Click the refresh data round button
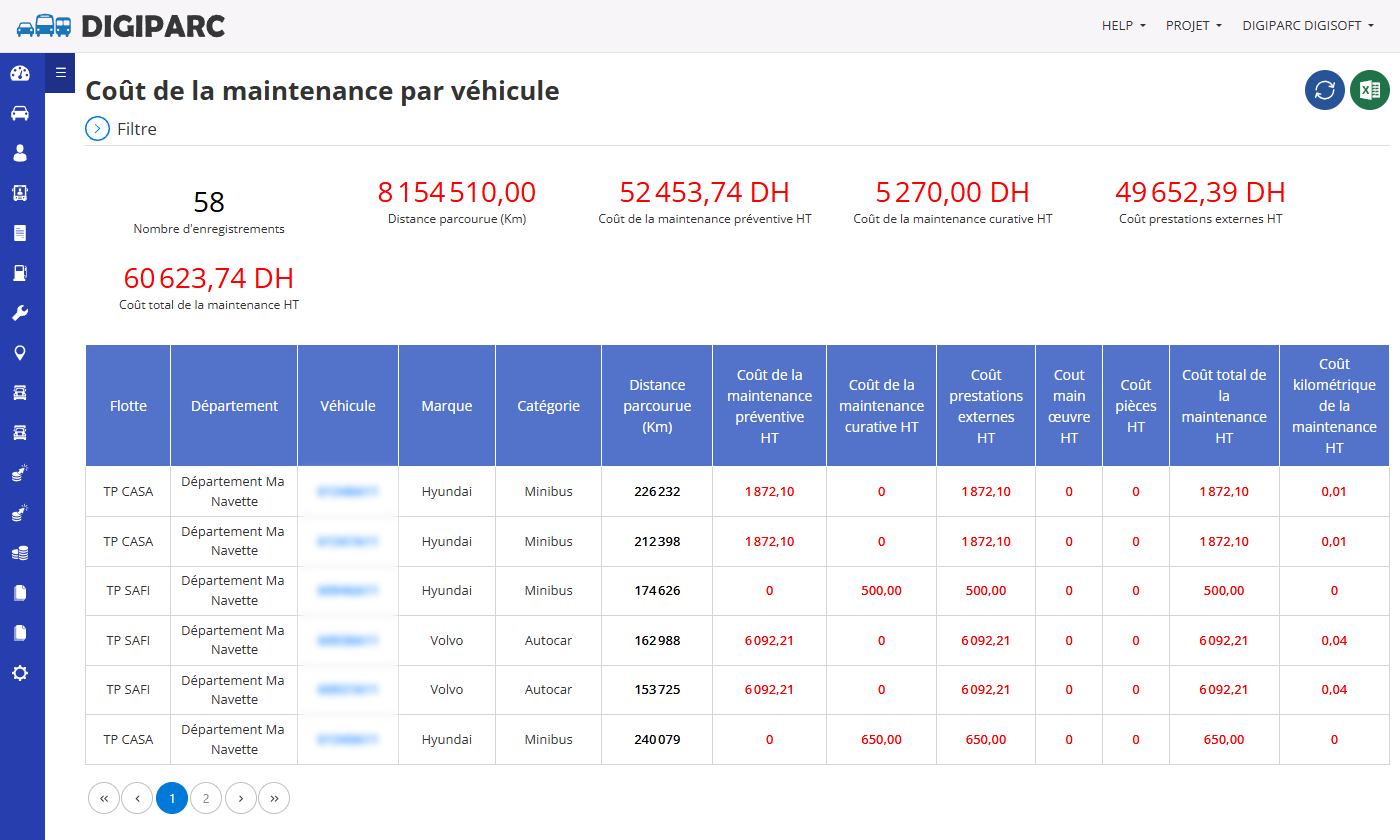This screenshot has width=1400, height=840. 1325,90
